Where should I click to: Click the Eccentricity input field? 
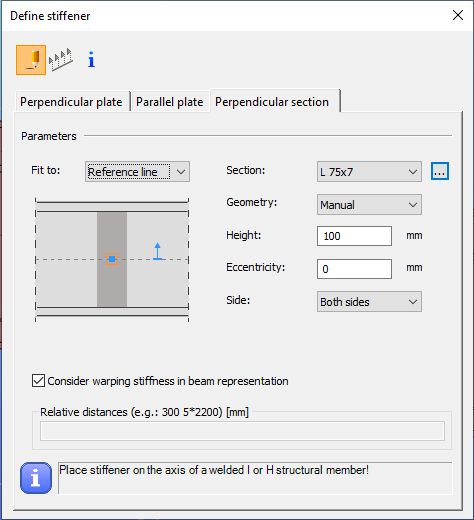354,269
